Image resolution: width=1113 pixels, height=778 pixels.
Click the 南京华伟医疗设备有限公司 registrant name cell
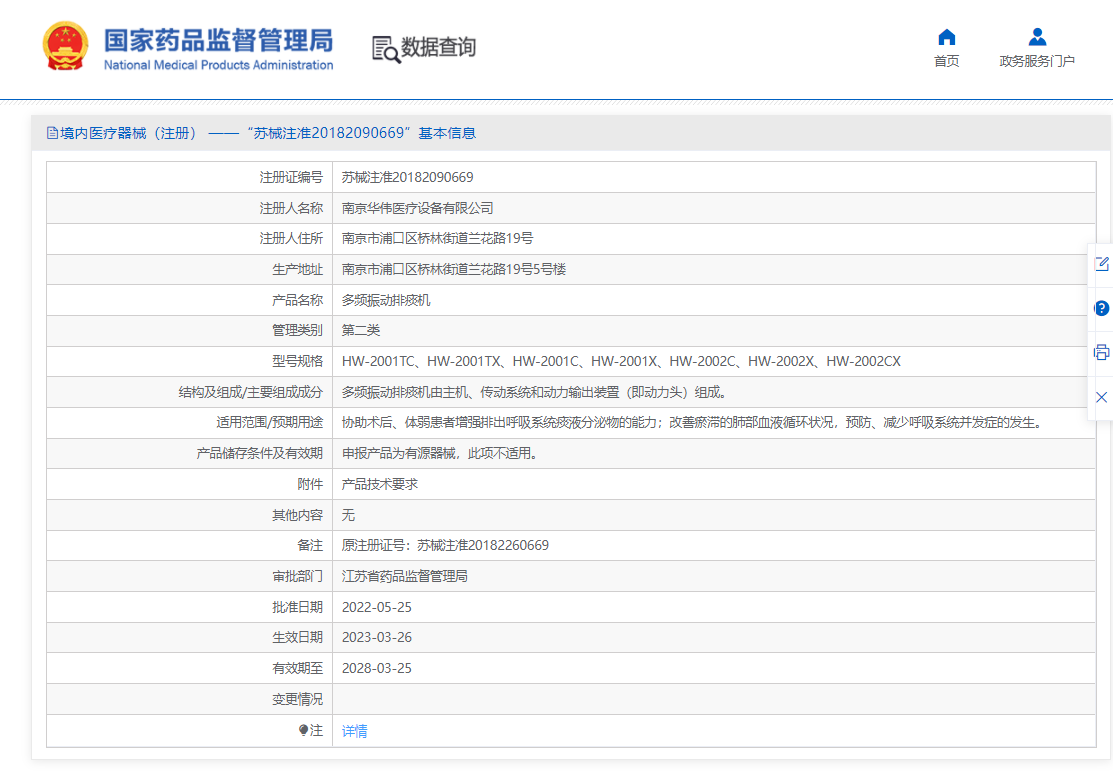tap(417, 208)
